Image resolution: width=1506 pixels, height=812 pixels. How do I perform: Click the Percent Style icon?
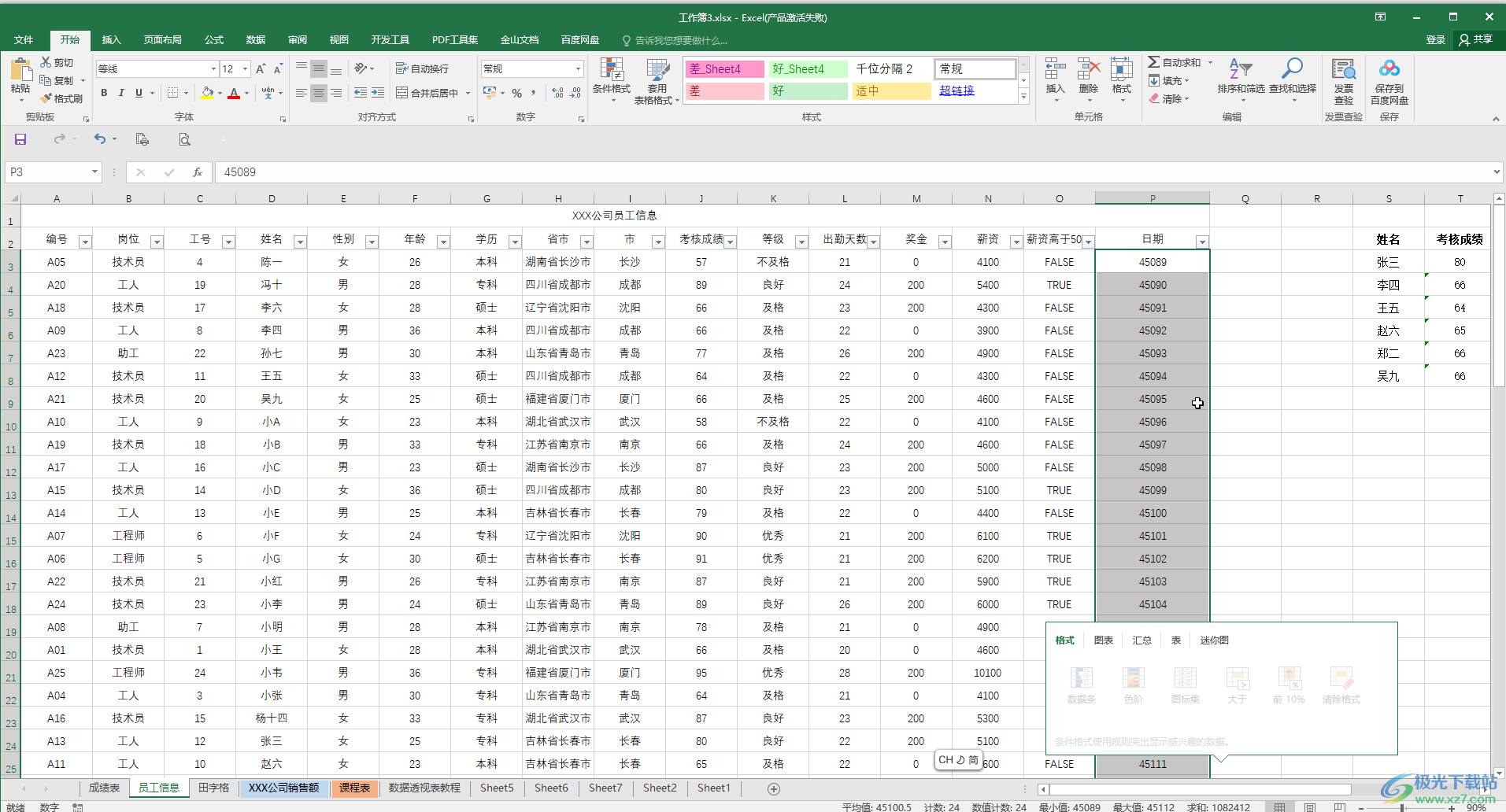click(516, 93)
